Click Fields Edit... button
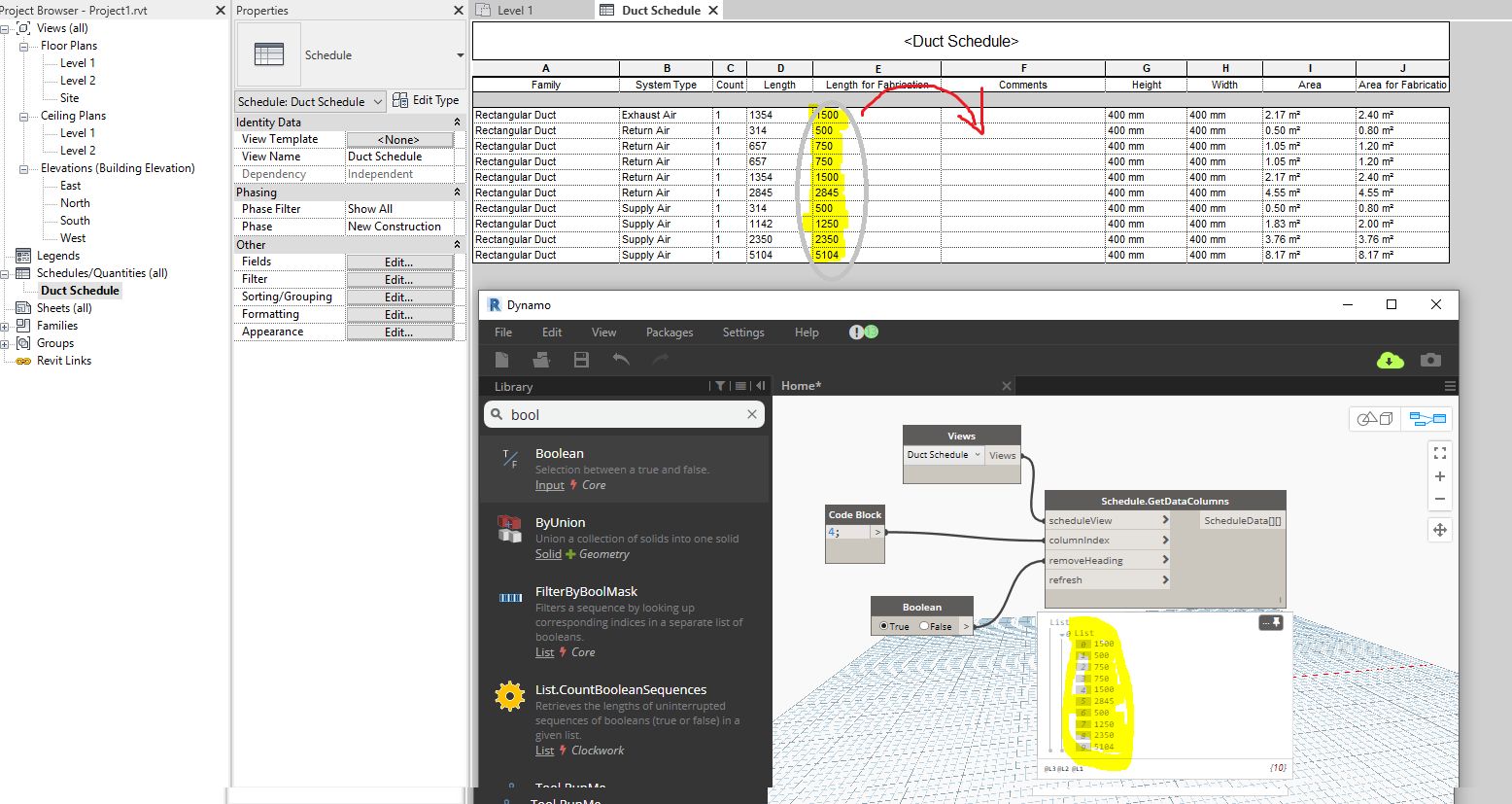The image size is (1512, 804). point(399,262)
